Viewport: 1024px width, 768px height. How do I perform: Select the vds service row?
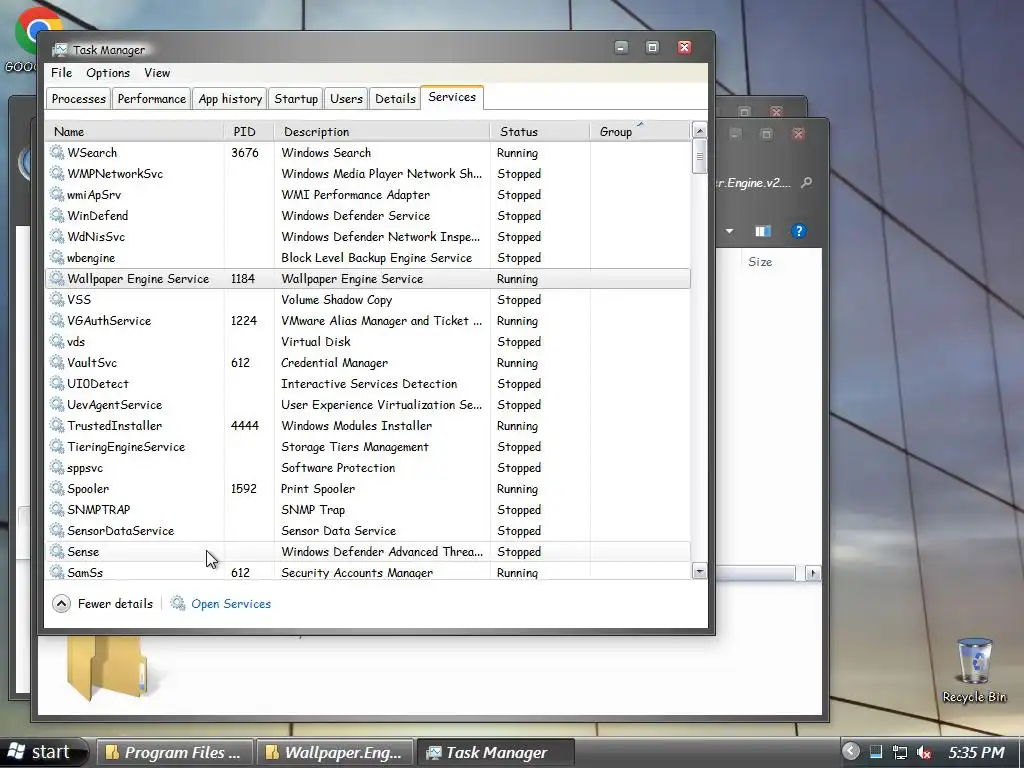(368, 342)
